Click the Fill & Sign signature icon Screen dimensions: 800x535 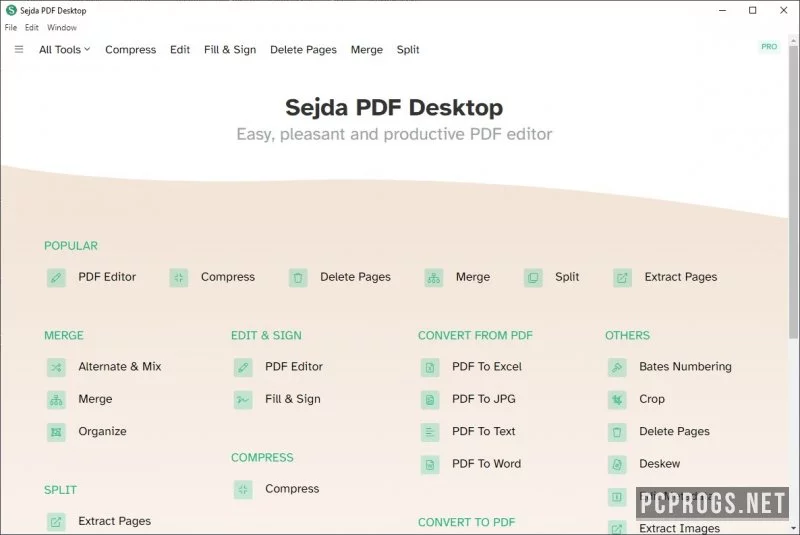click(x=243, y=400)
